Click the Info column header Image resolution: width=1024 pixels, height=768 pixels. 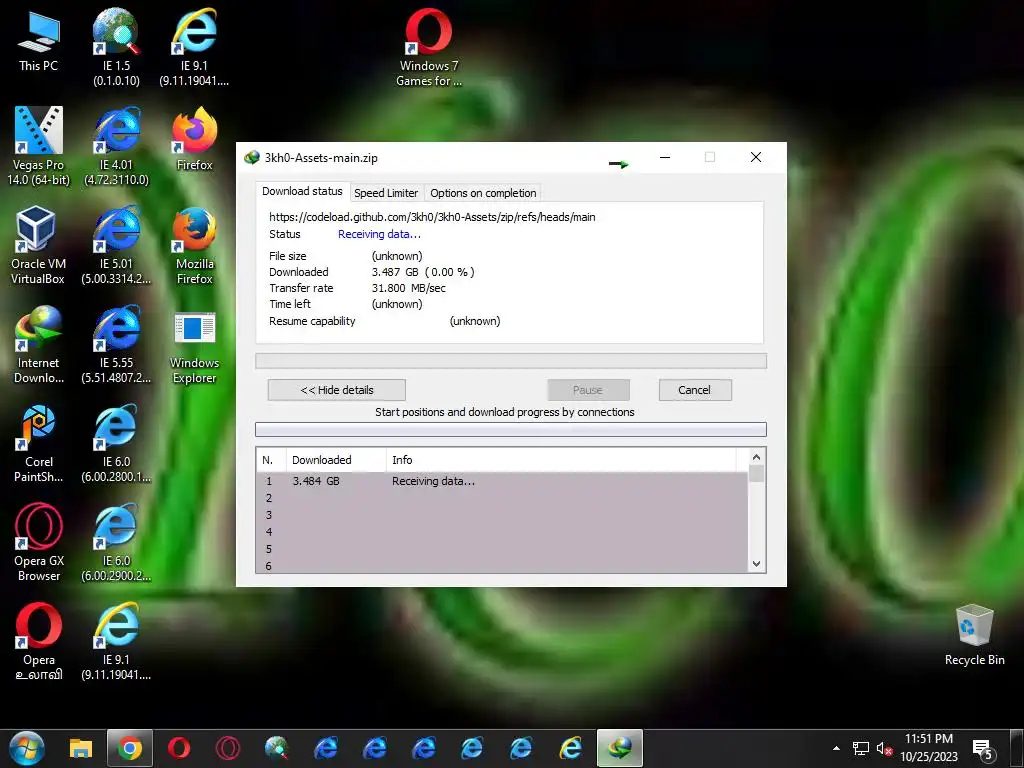pos(562,460)
